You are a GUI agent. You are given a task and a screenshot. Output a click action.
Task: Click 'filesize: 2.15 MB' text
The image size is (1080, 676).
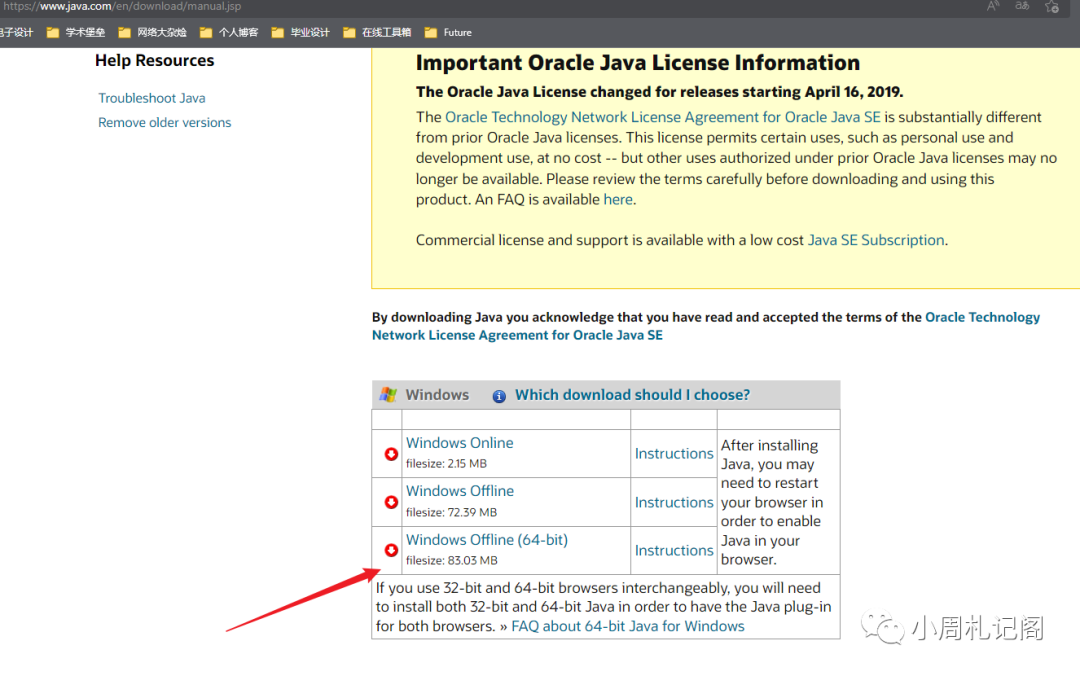(x=446, y=464)
